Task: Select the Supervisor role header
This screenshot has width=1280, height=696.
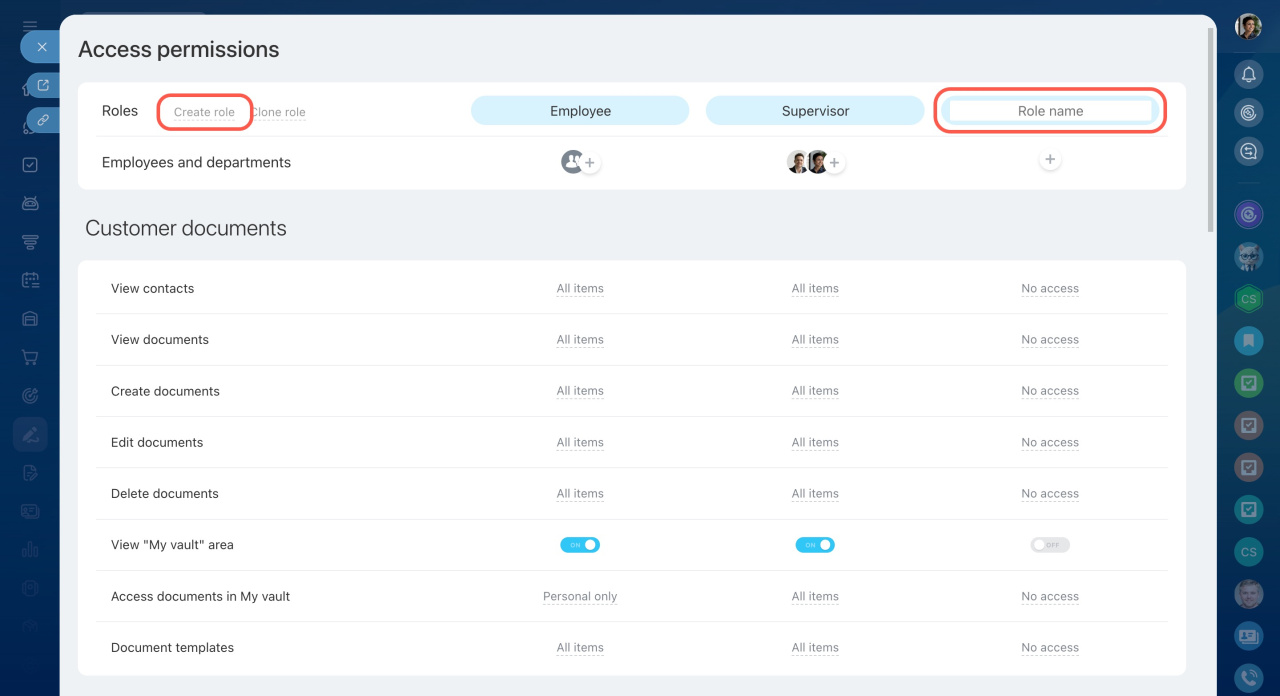Action: [815, 111]
